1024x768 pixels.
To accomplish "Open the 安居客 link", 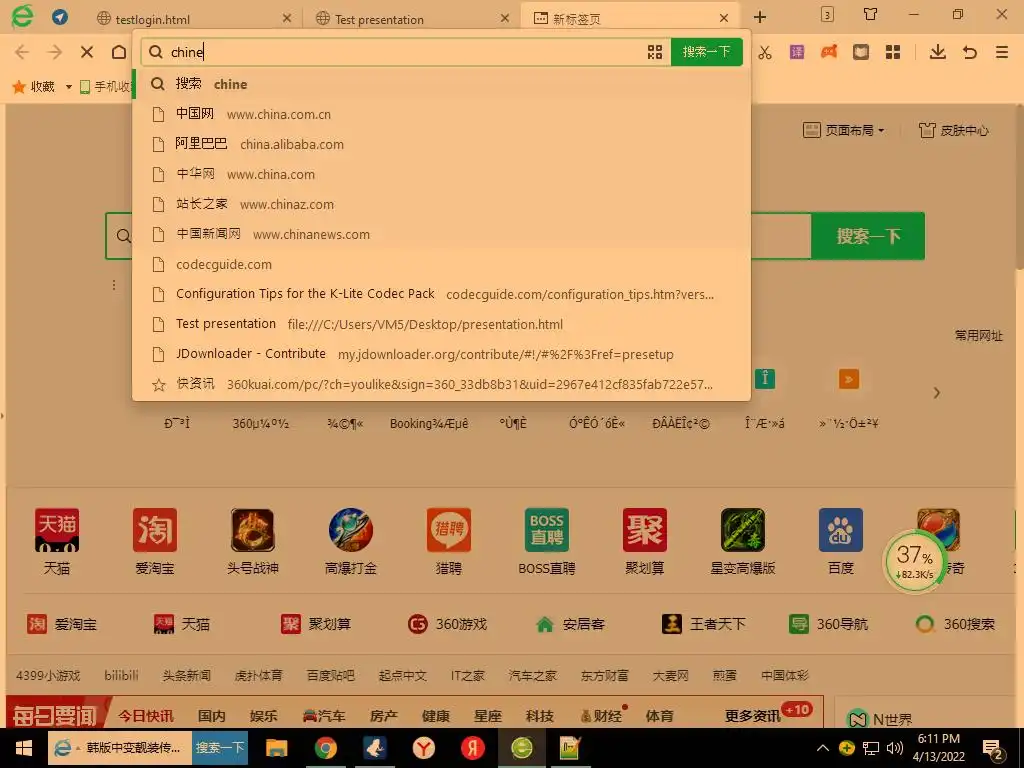I will (x=570, y=624).
